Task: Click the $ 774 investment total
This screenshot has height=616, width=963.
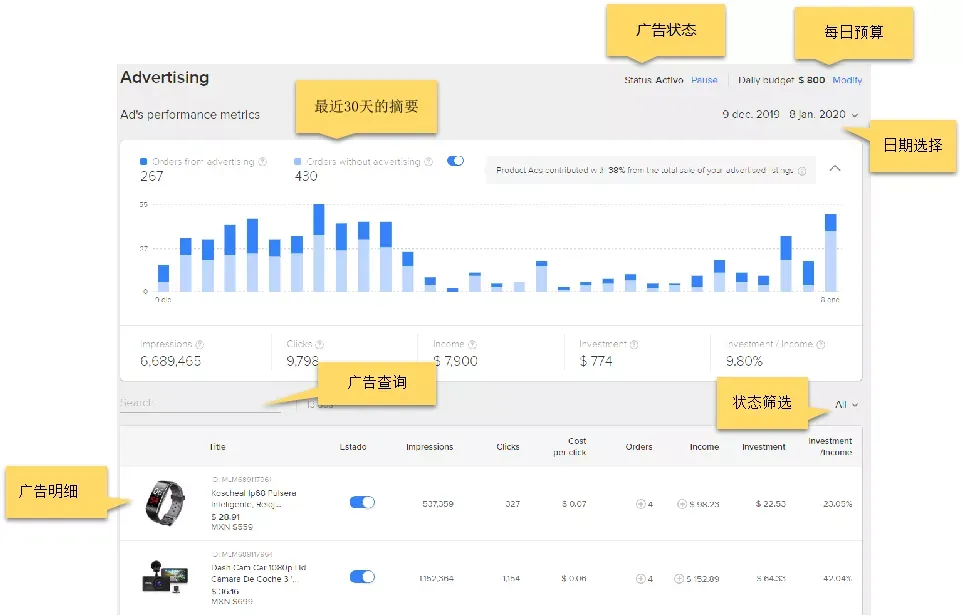Action: click(x=596, y=361)
